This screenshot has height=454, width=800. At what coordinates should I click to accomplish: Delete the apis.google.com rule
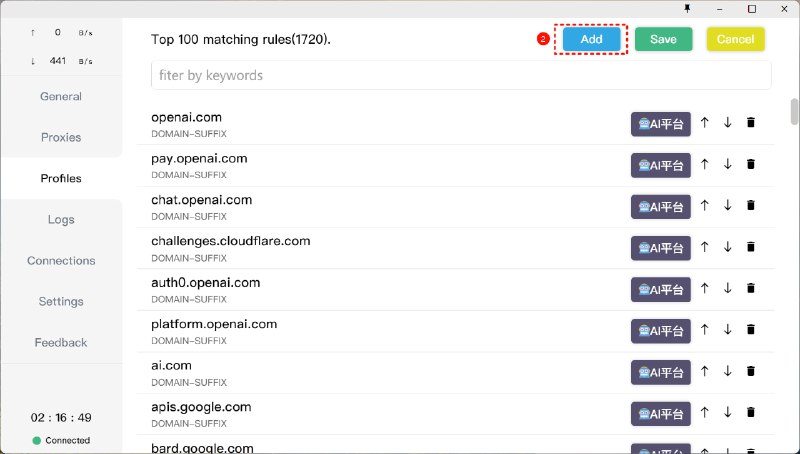[751, 412]
